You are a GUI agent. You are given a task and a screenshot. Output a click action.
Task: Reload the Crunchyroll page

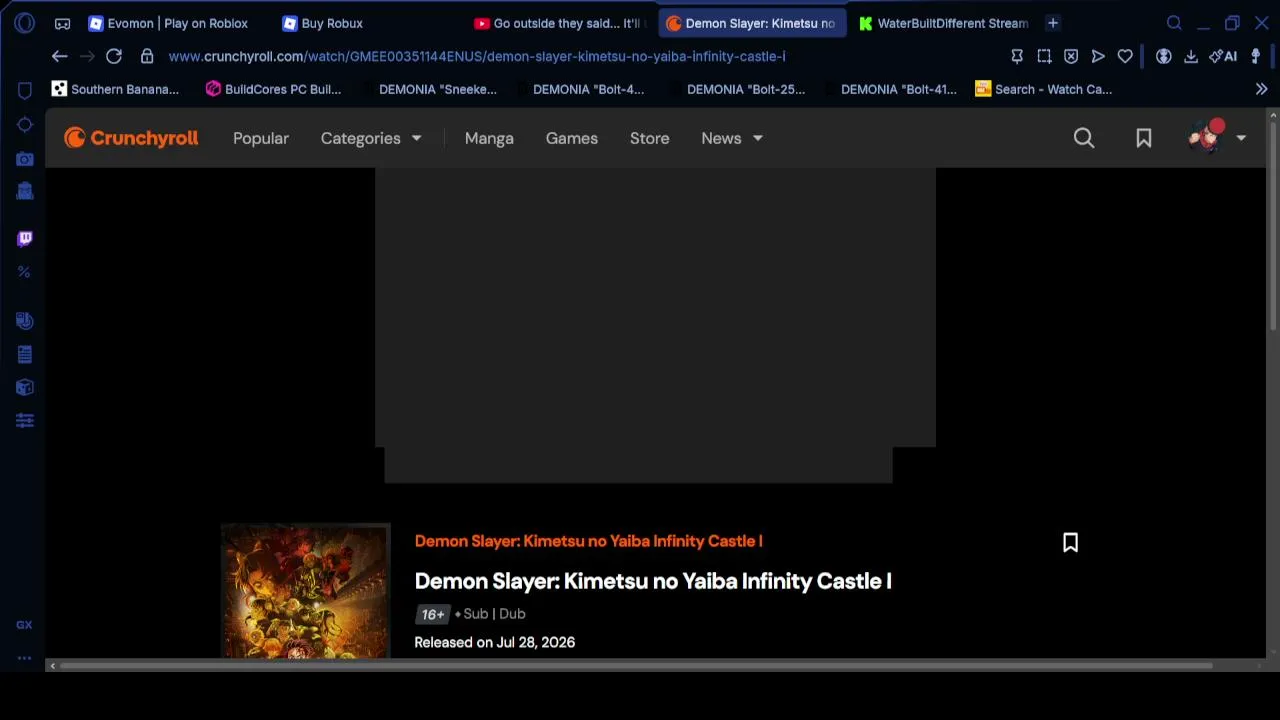point(114,56)
